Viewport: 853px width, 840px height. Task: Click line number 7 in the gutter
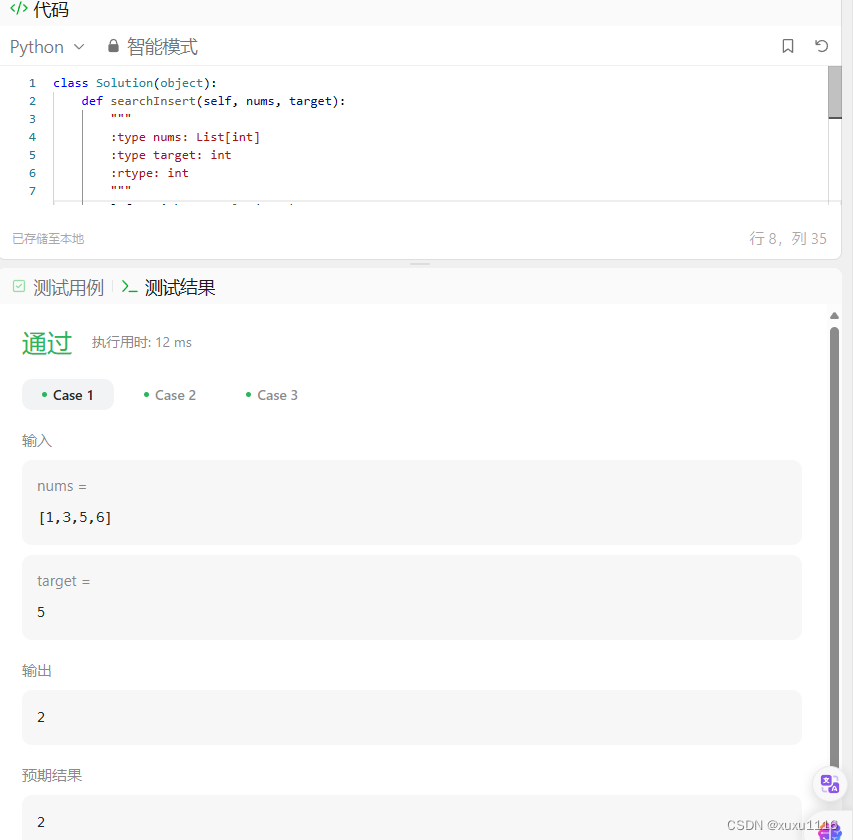[x=33, y=190]
